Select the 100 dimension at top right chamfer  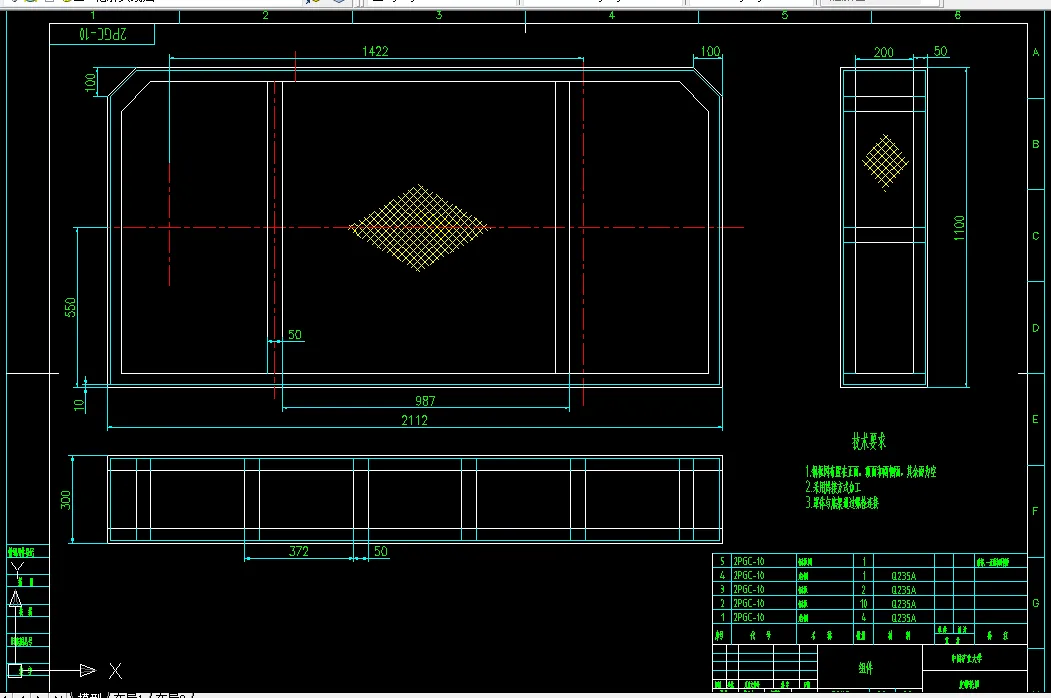[x=710, y=52]
